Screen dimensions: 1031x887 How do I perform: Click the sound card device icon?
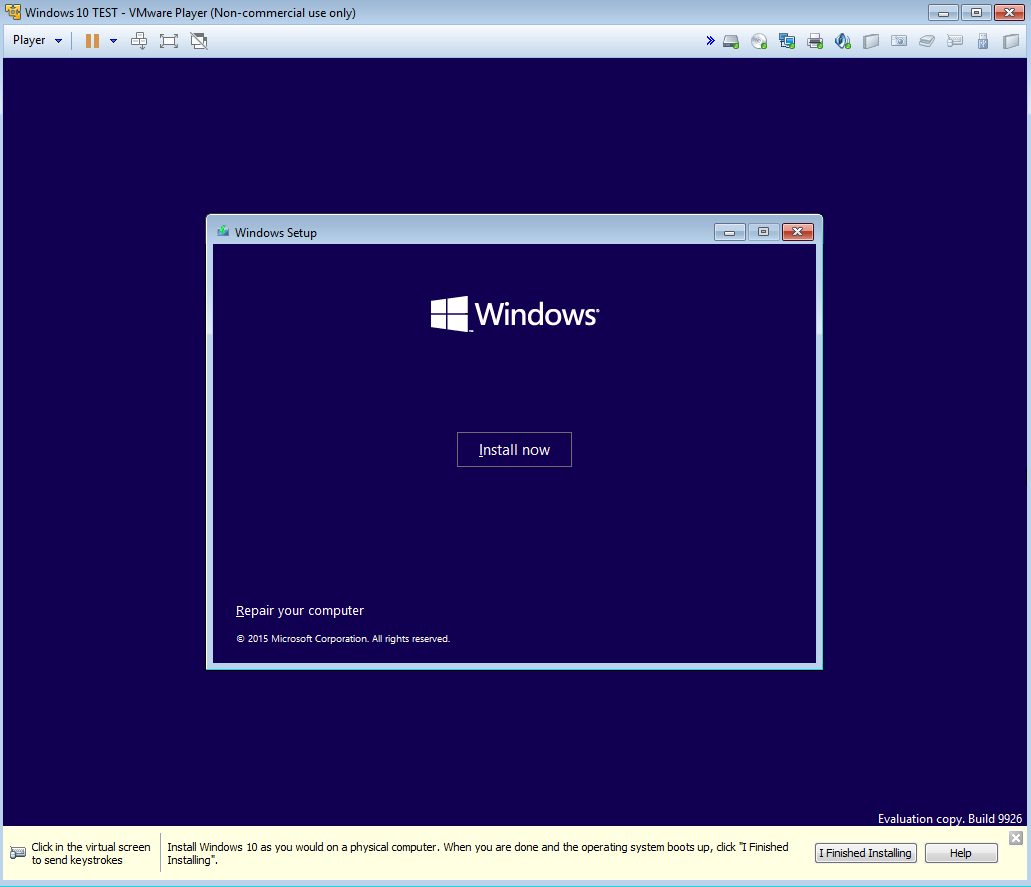pyautogui.click(x=843, y=41)
